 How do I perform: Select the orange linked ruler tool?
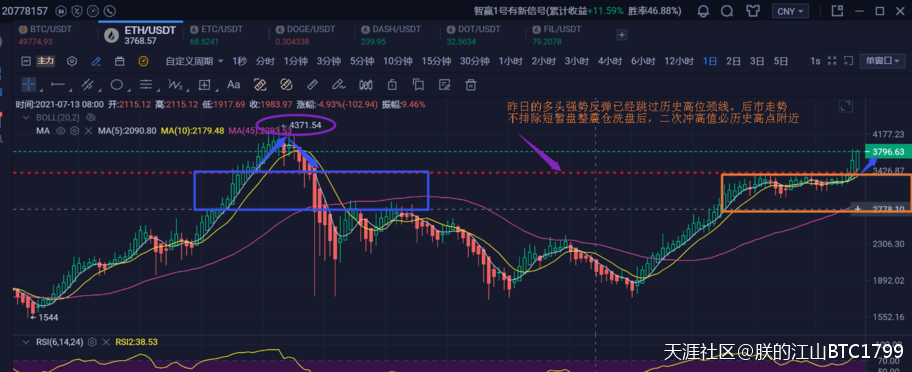pyautogui.click(x=286, y=85)
